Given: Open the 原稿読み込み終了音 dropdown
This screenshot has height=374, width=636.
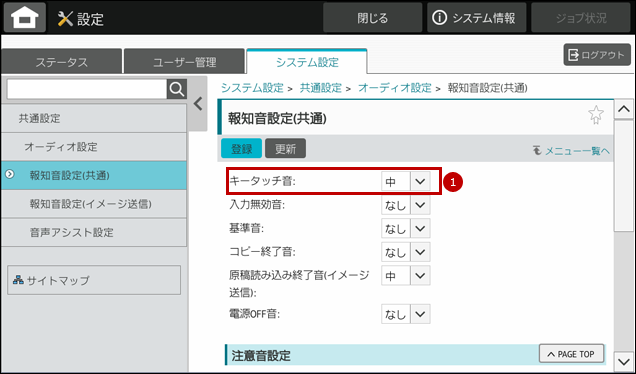Looking at the screenshot, I should coord(406,276).
